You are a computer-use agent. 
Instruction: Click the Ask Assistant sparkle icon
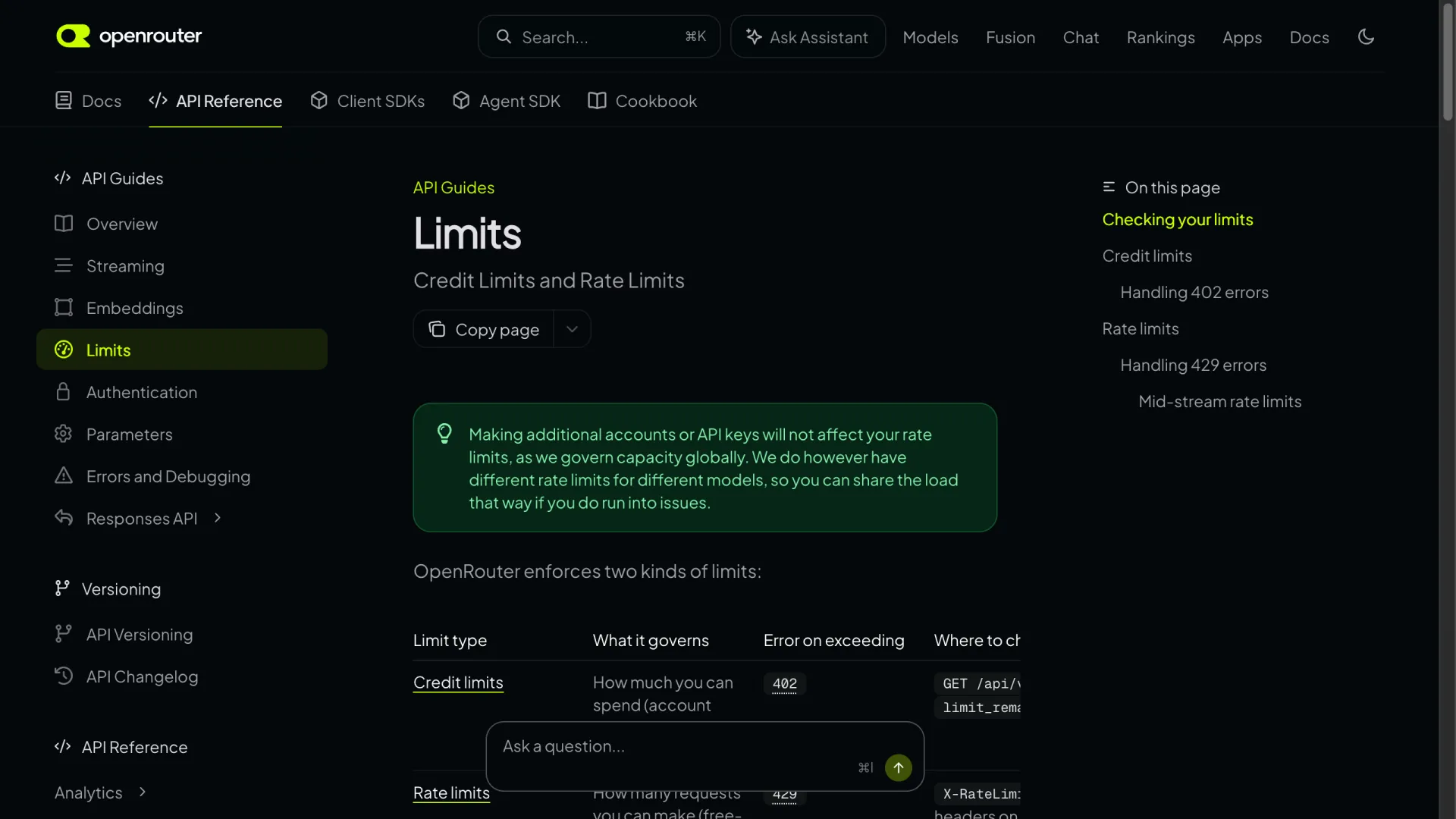pos(754,36)
